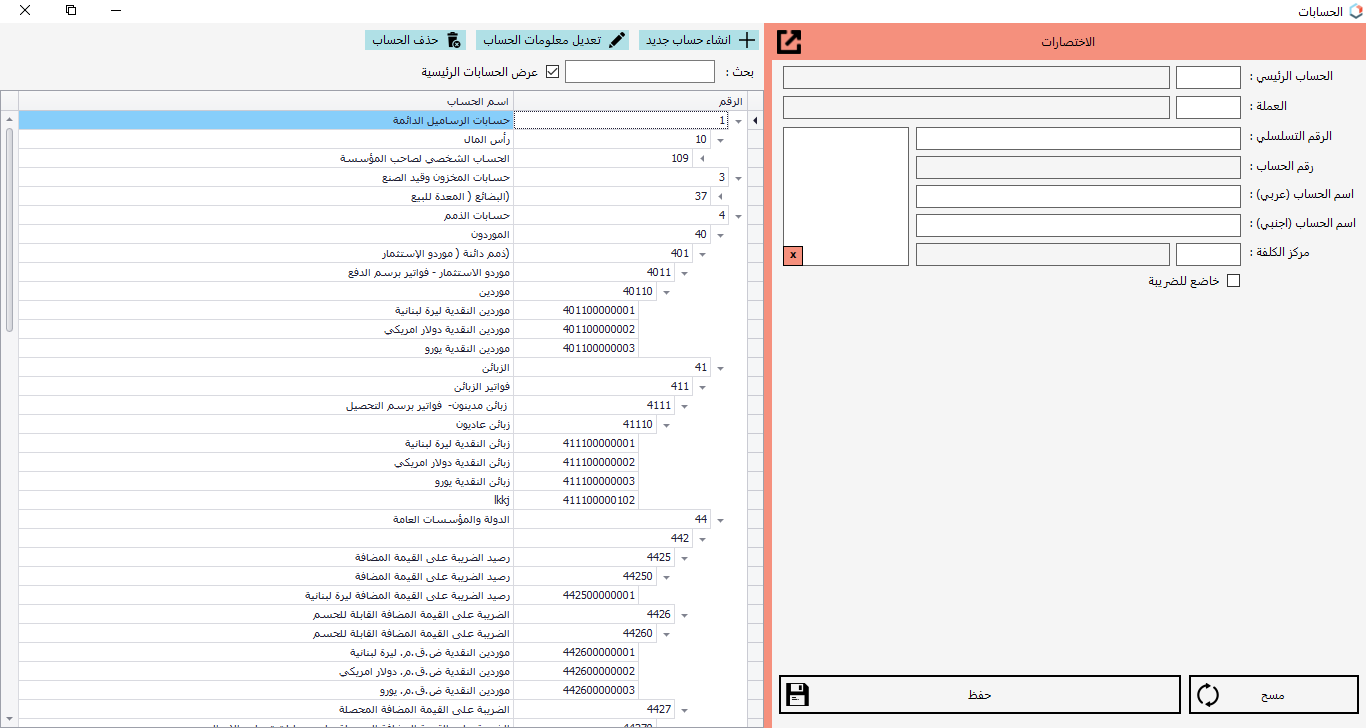Collapse account 1 حسابات الرساميل الدائمة
1366x728 pixels.
(x=738, y=121)
